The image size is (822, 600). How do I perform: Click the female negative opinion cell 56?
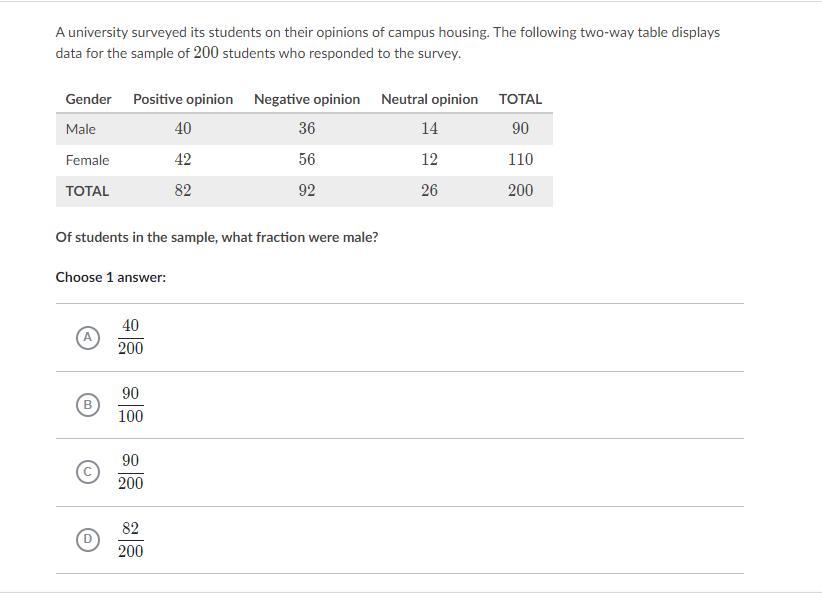pyautogui.click(x=307, y=160)
